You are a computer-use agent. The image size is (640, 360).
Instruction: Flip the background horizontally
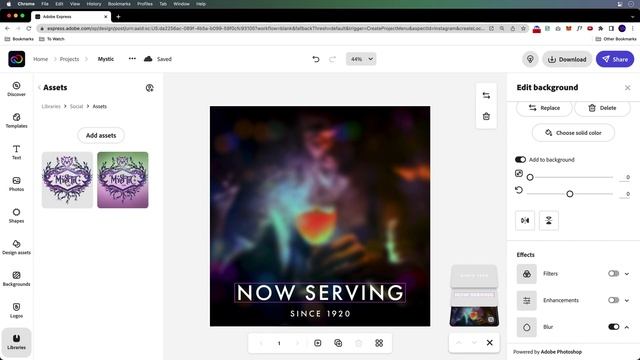[x=525, y=220]
